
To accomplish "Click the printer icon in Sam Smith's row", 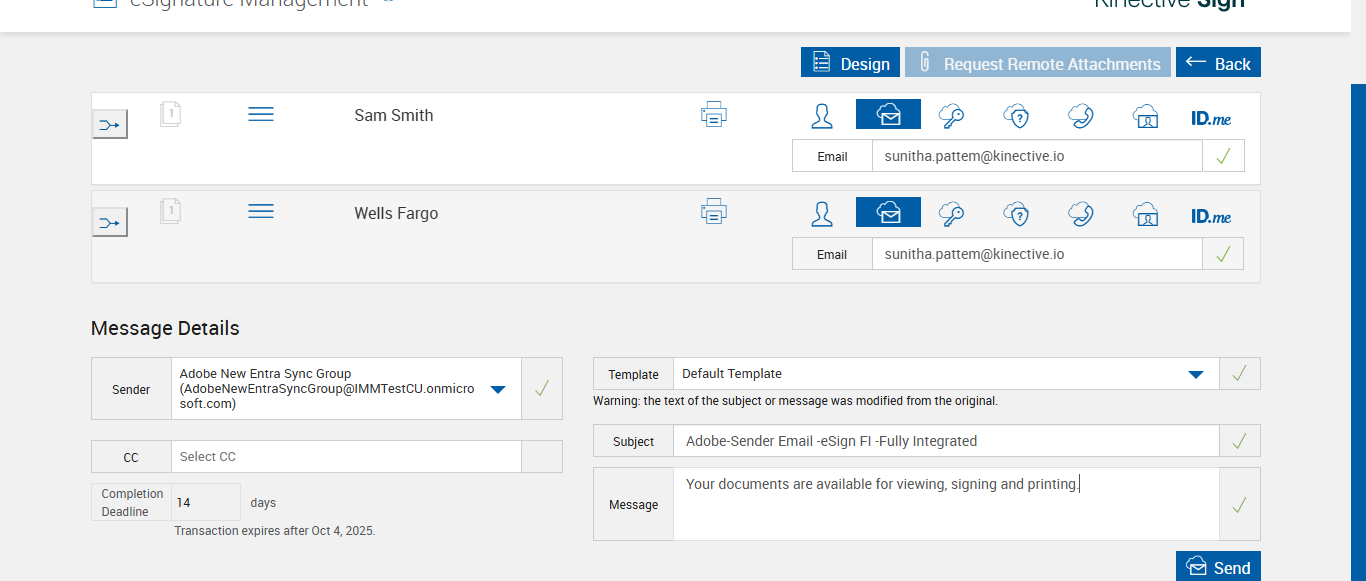I will point(713,115).
